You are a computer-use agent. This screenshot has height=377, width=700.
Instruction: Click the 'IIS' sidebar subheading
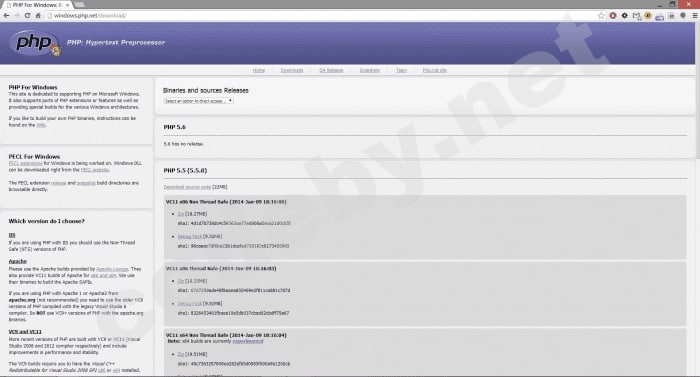pos(12,235)
